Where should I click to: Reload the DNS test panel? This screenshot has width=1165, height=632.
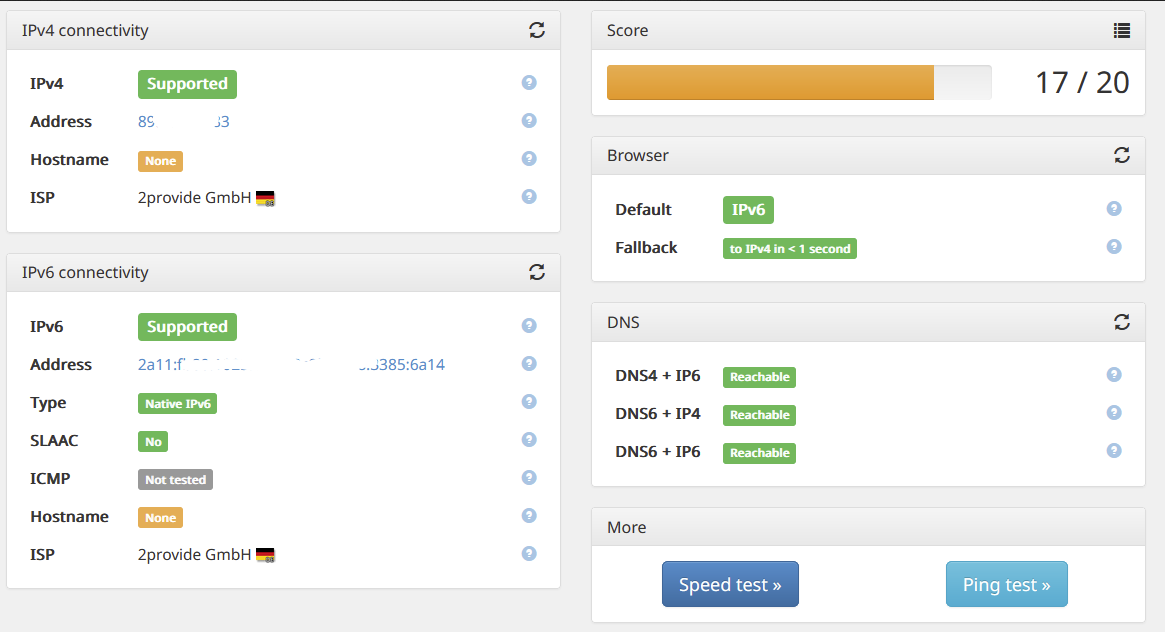tap(1122, 322)
